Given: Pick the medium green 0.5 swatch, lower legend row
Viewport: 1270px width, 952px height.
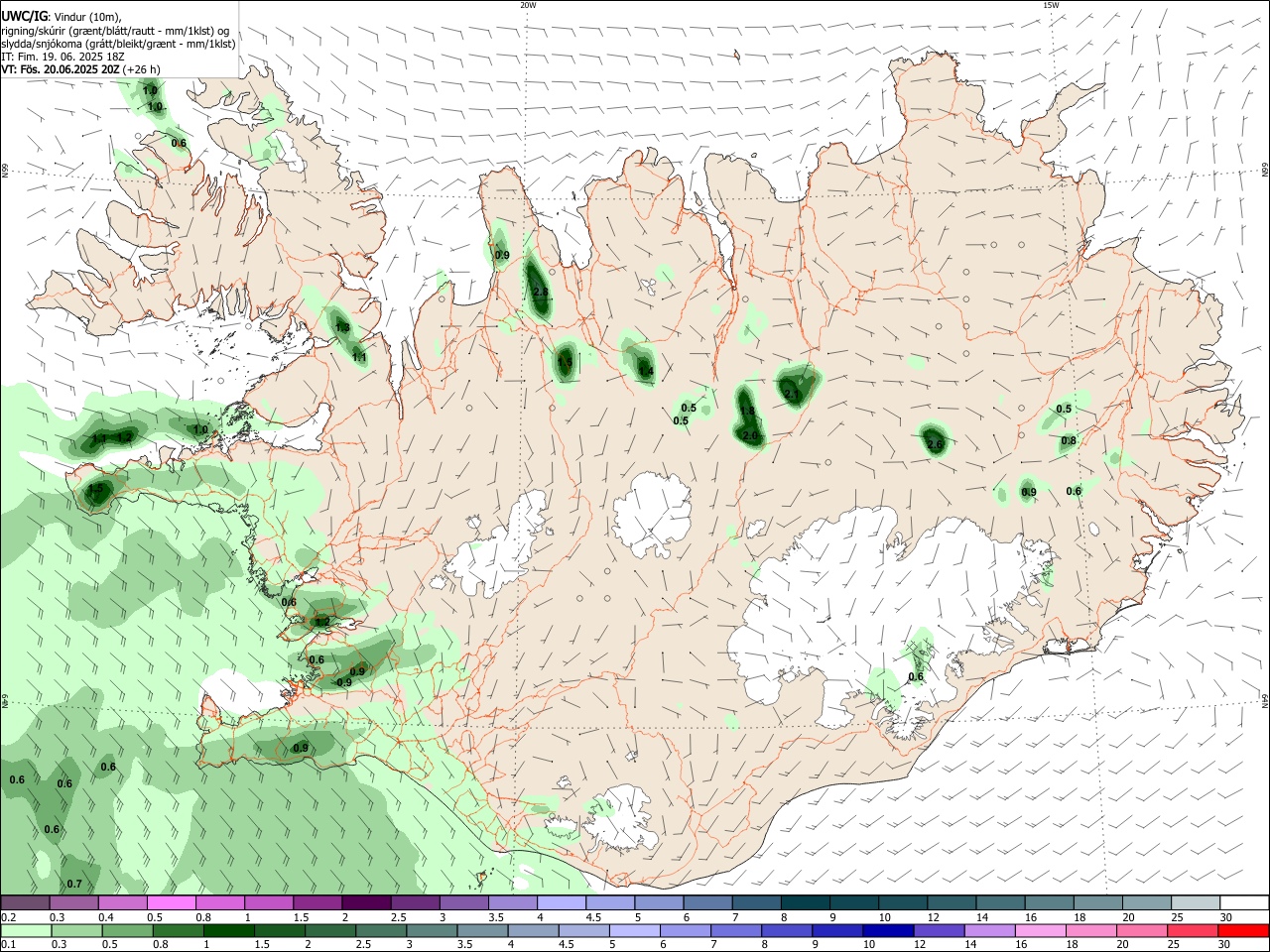Looking at the screenshot, I should pyautogui.click(x=127, y=930).
